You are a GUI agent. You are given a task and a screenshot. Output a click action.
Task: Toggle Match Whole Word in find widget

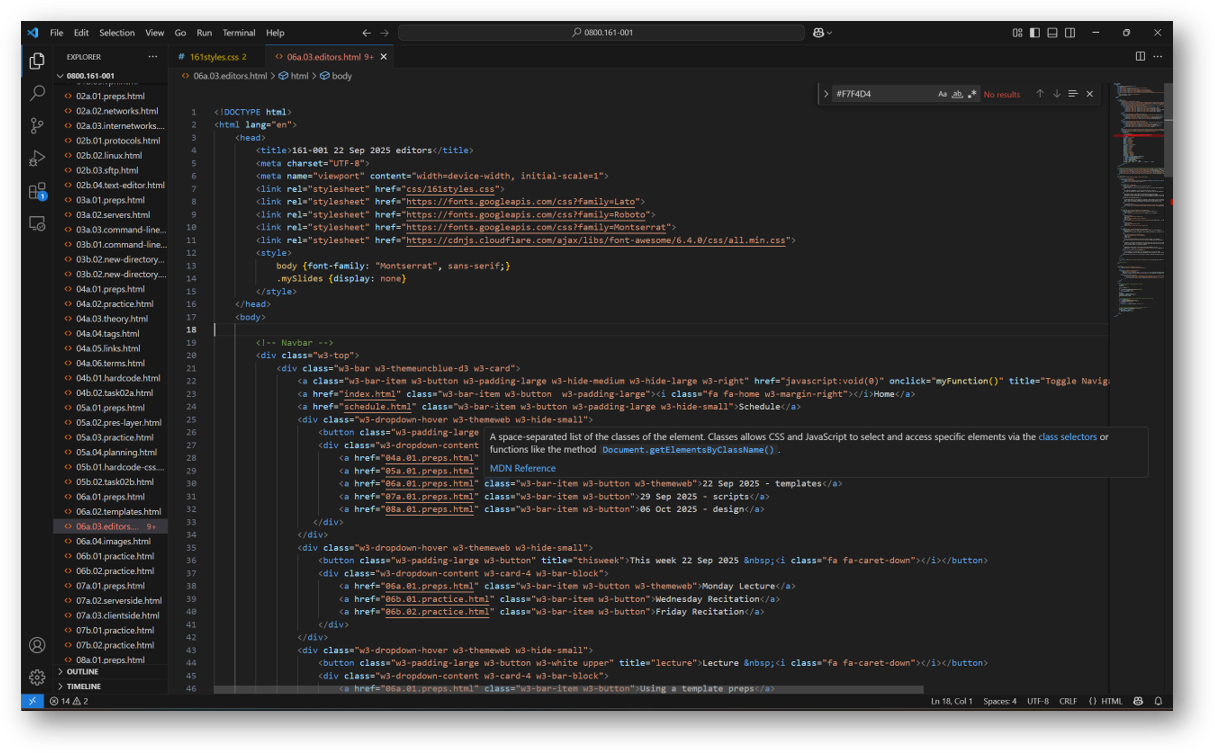(959, 93)
